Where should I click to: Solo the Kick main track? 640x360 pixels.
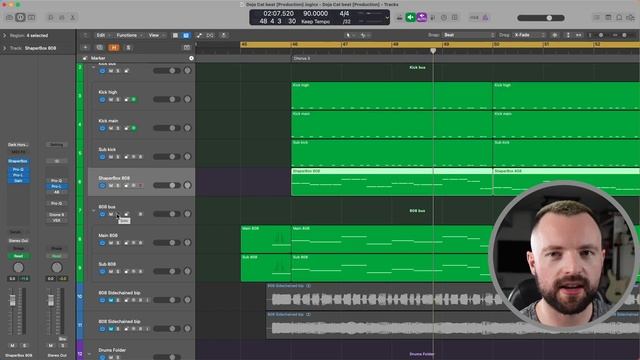(118, 128)
